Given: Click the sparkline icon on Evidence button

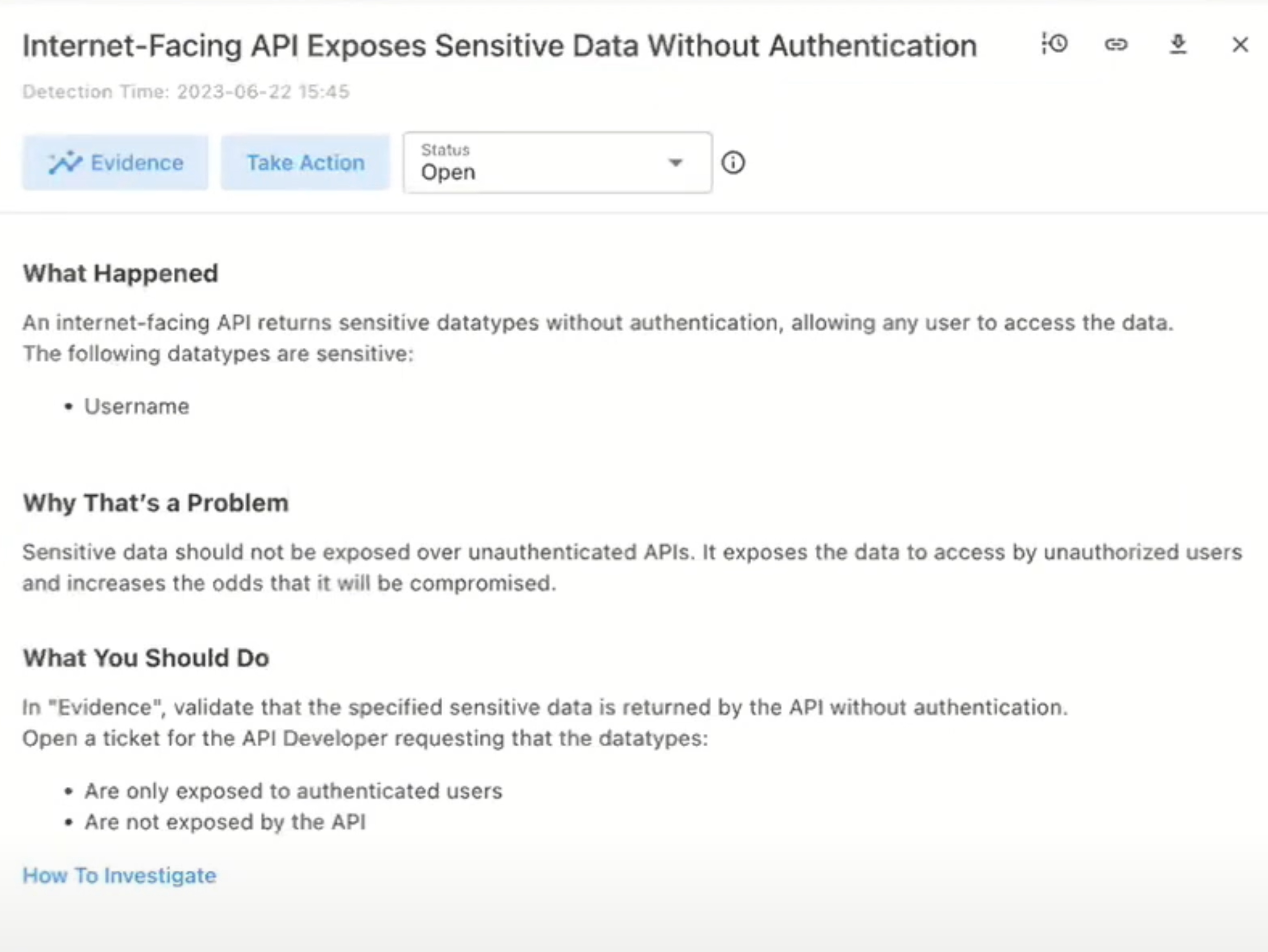Looking at the screenshot, I should pos(65,163).
